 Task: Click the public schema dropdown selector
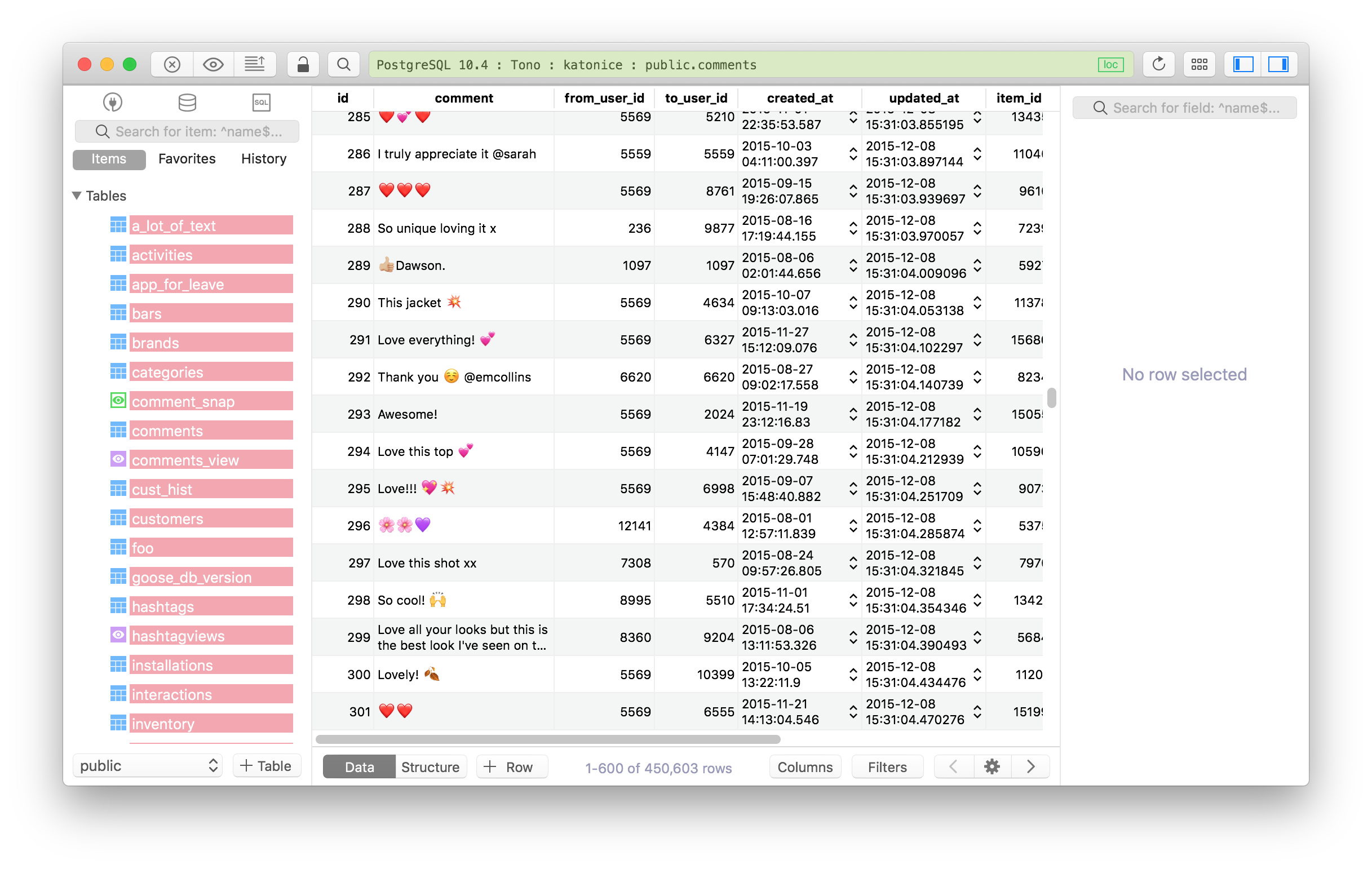tap(147, 767)
